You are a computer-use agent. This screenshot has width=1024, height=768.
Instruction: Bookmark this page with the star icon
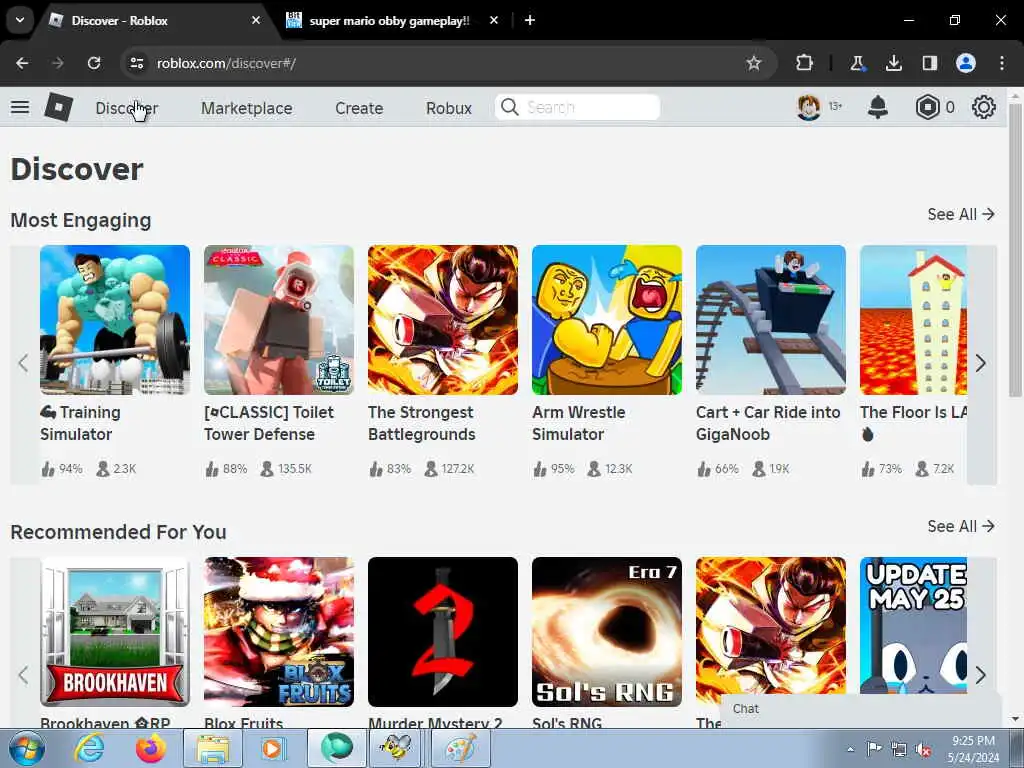754,63
